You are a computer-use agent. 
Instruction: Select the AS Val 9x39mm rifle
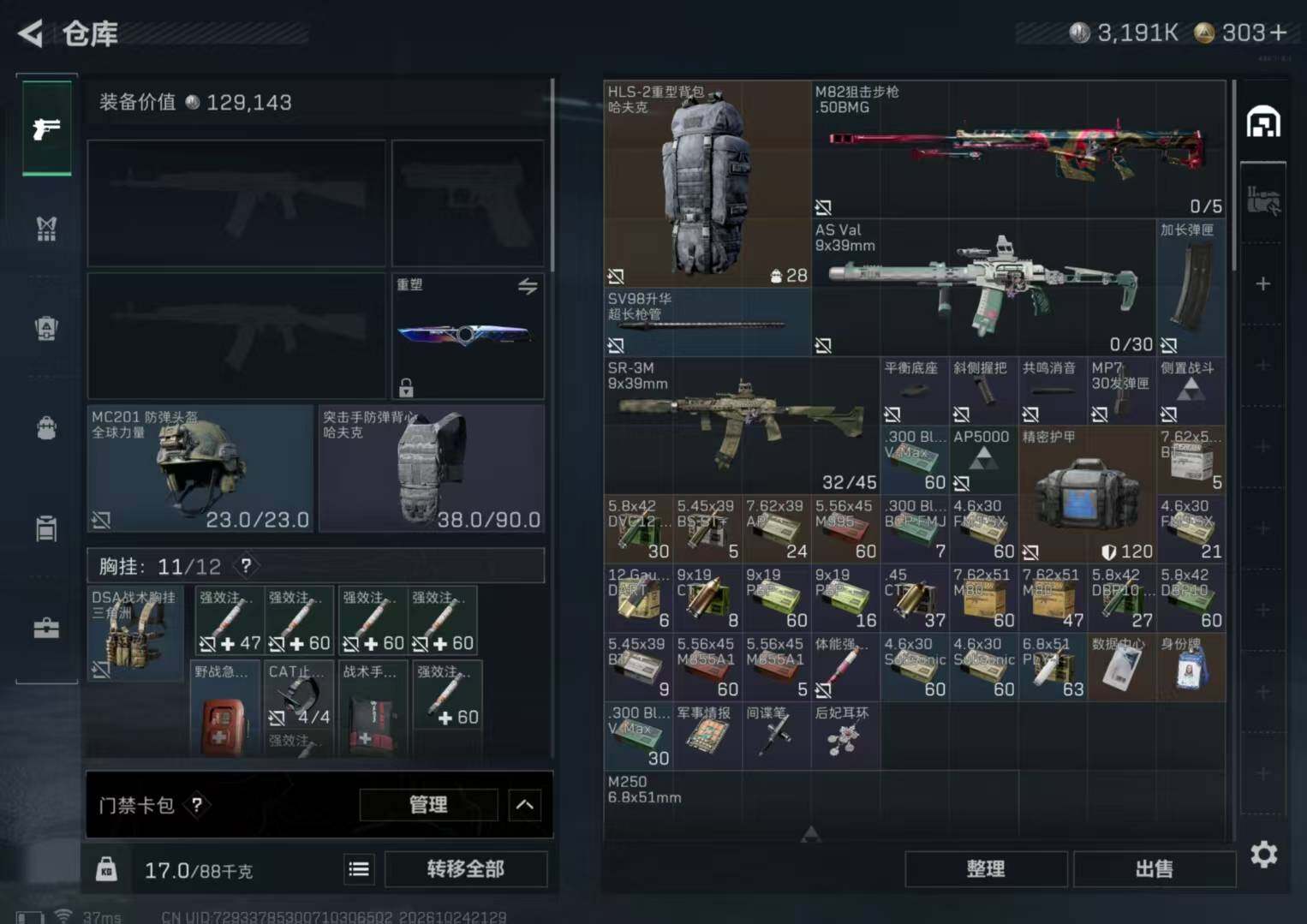click(x=984, y=287)
